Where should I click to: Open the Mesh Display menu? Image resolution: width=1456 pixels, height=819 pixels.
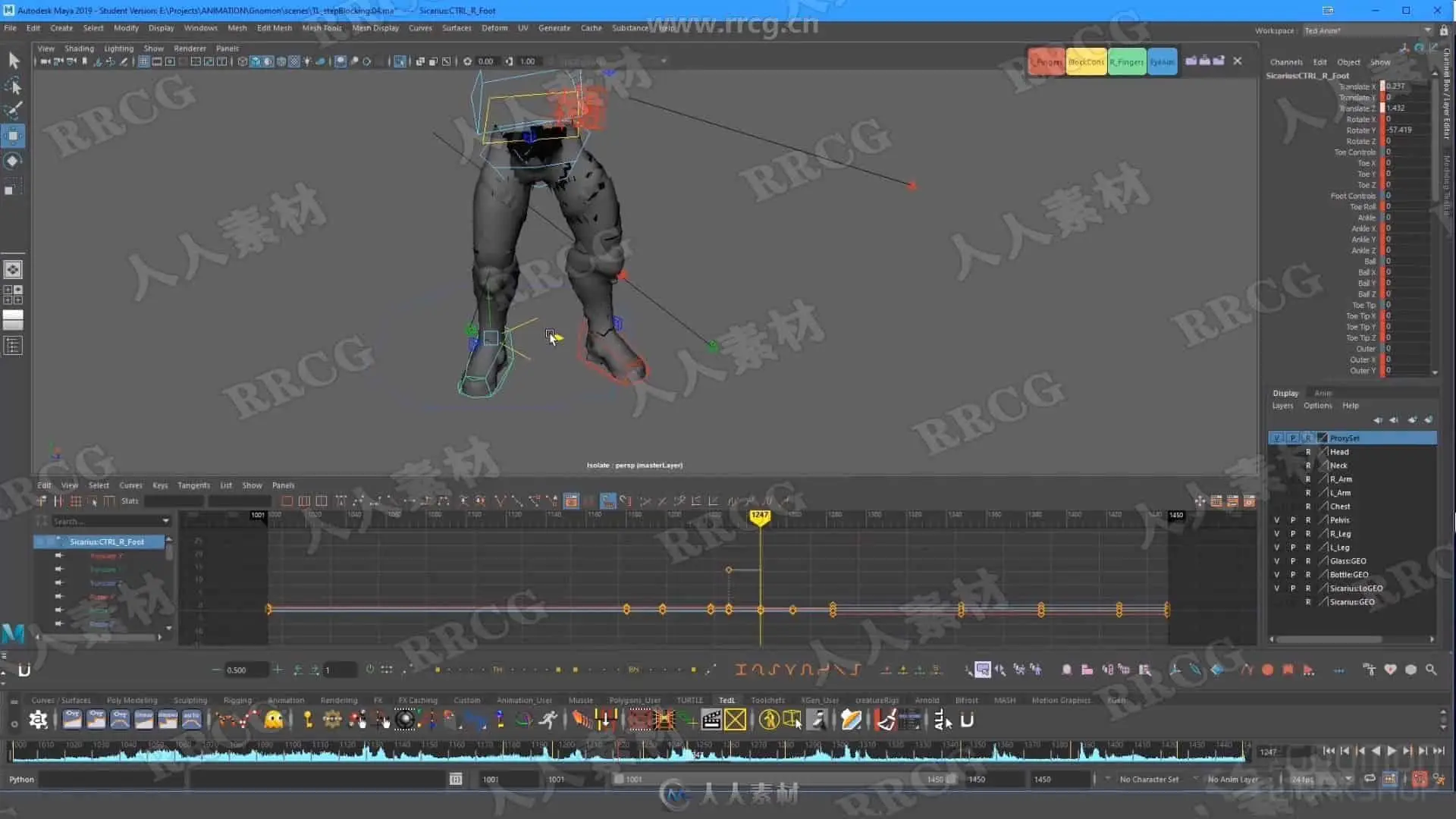[375, 28]
